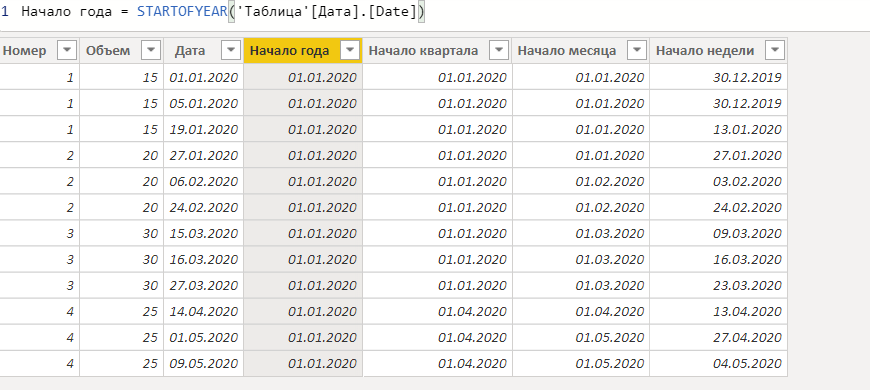
Task: Click date cell 06.02.2020 in Дата column
Action: coord(204,181)
